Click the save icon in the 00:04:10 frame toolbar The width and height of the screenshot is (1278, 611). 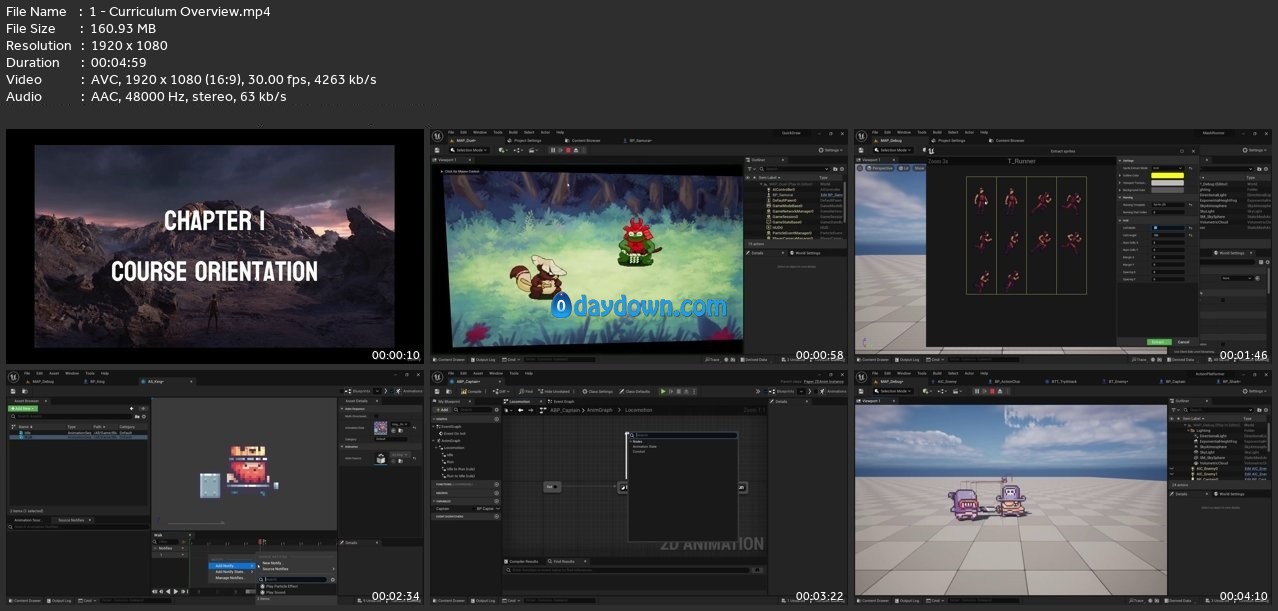[863, 391]
